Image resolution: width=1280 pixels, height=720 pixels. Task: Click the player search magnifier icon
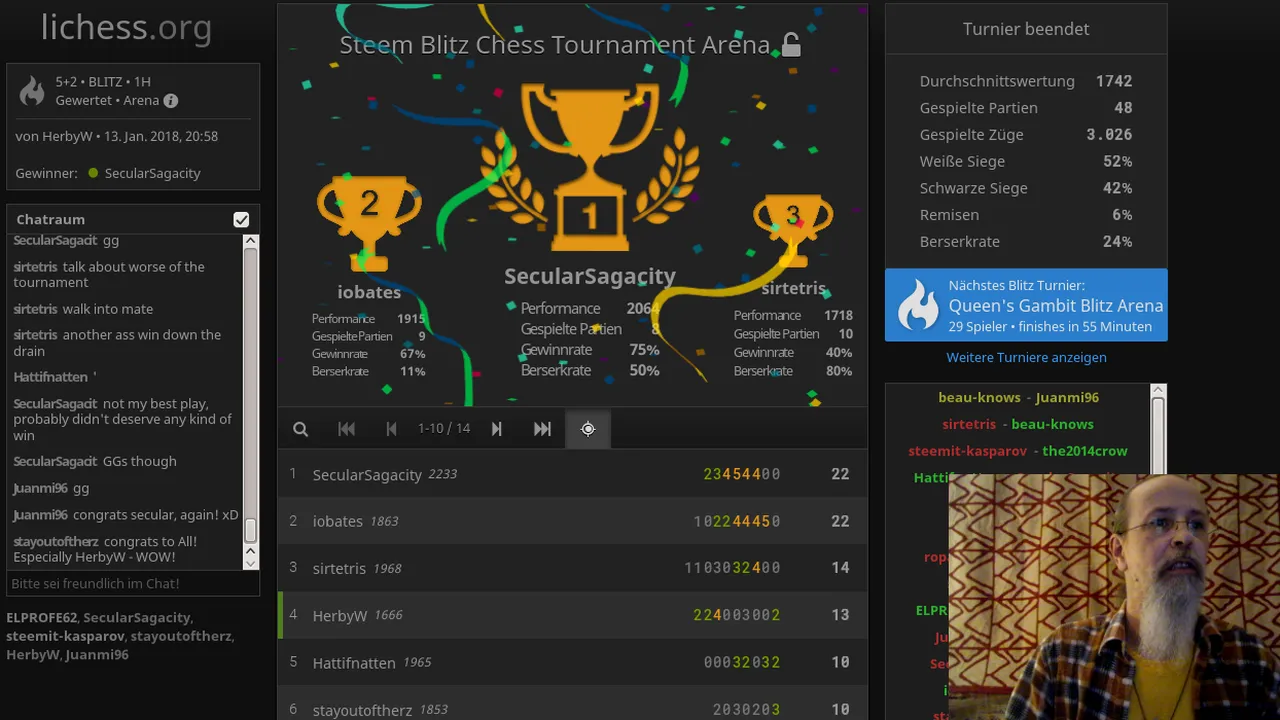[x=300, y=429]
